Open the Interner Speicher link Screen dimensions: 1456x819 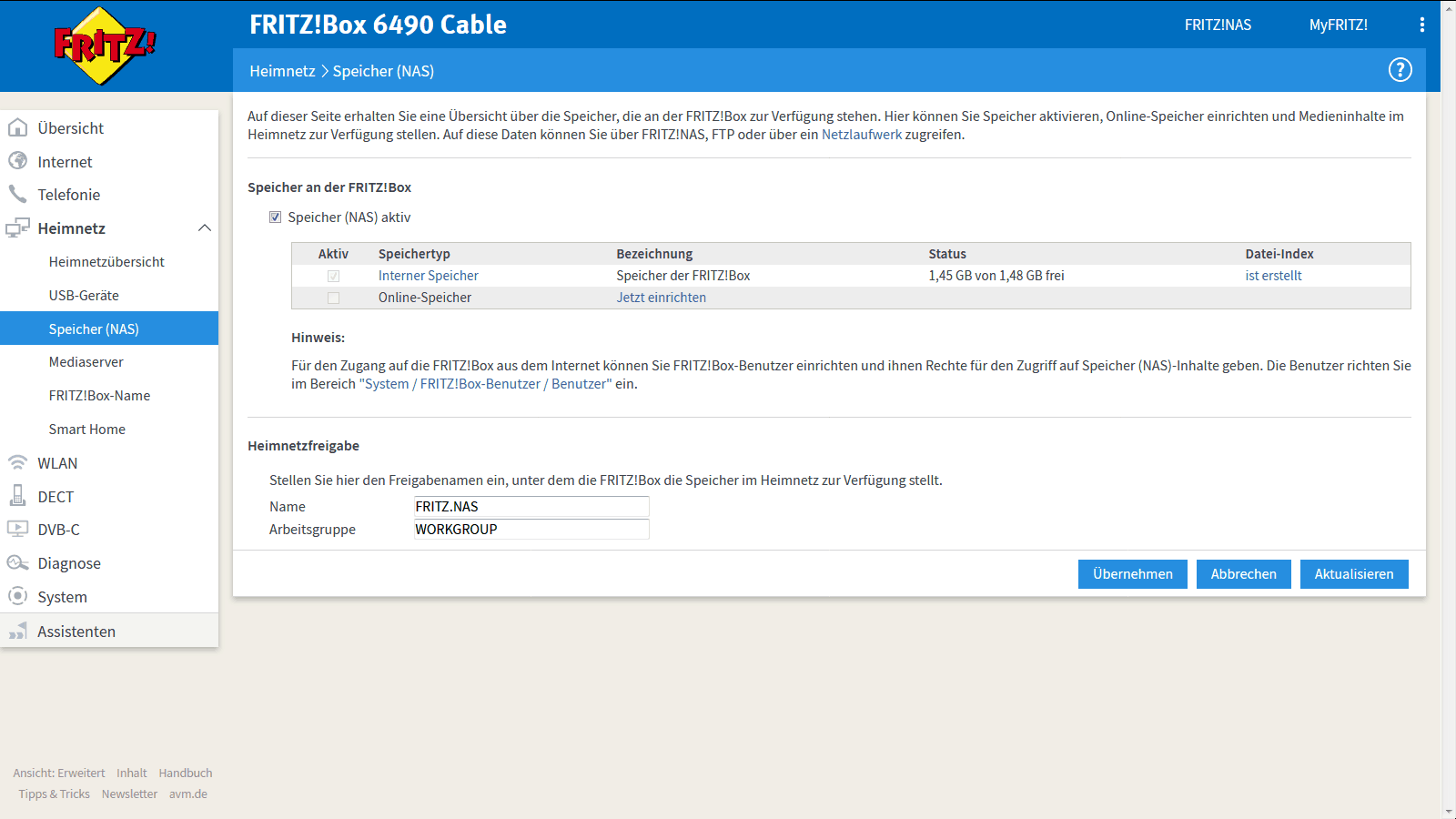click(x=428, y=276)
